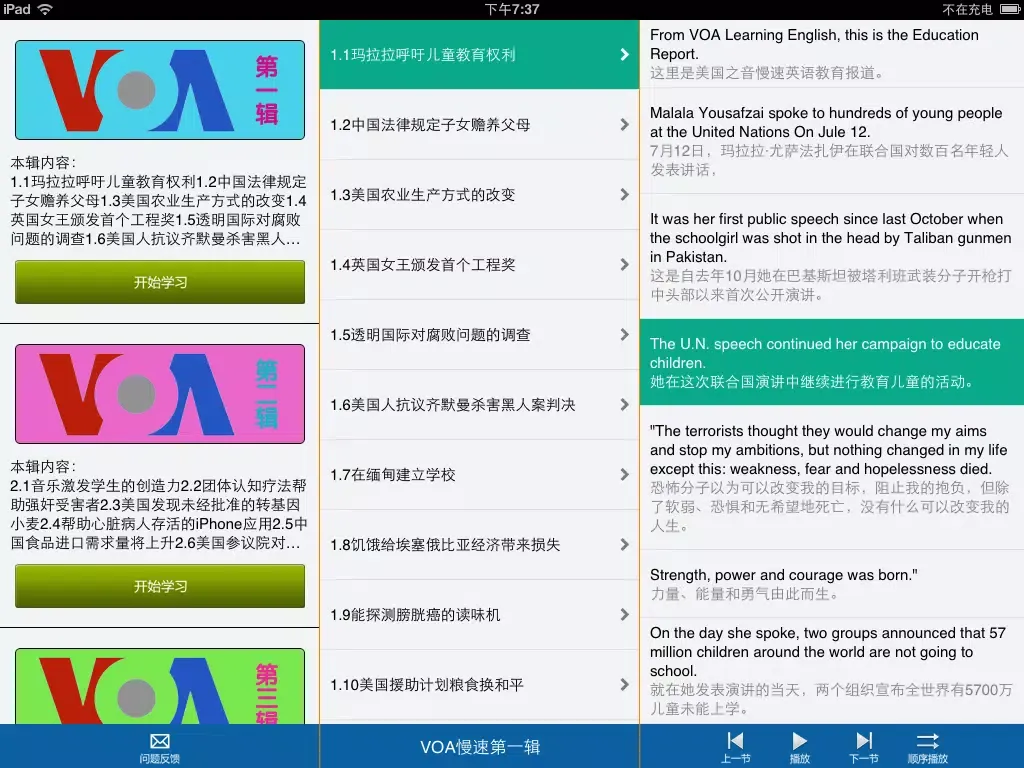Expand chevron for lesson 1.7
The image size is (1024, 768).
(624, 475)
